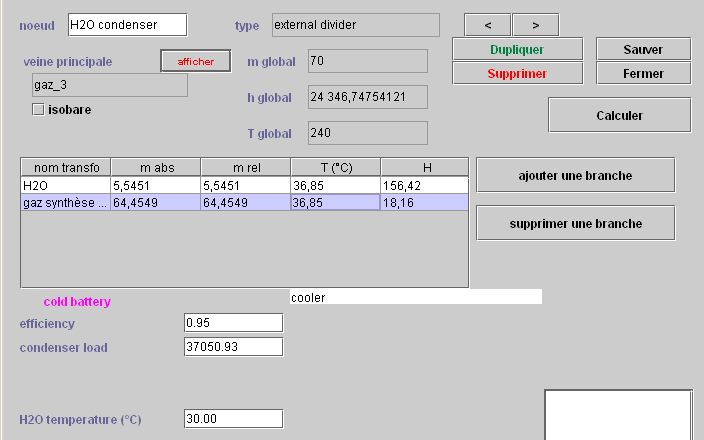This screenshot has height=440, width=704.
Task: Click the T (°C) column header
Action: [x=335, y=167]
